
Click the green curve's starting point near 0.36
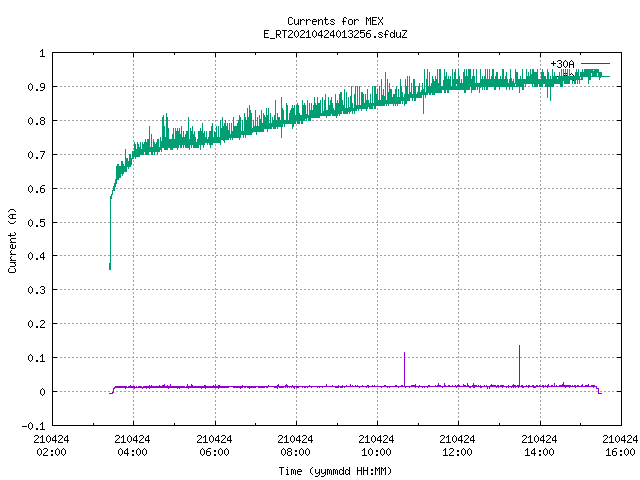(110, 269)
